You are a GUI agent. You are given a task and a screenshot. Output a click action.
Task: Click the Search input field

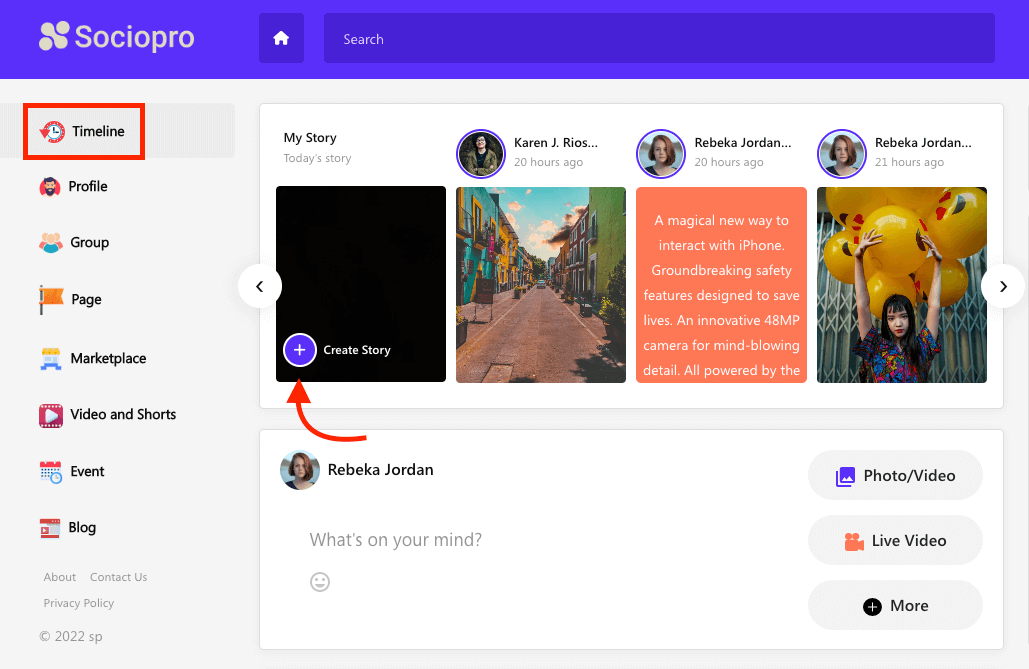coord(658,39)
